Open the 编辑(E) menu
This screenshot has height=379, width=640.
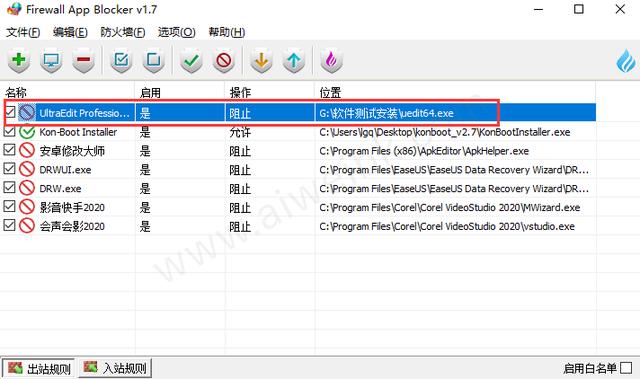[x=70, y=32]
